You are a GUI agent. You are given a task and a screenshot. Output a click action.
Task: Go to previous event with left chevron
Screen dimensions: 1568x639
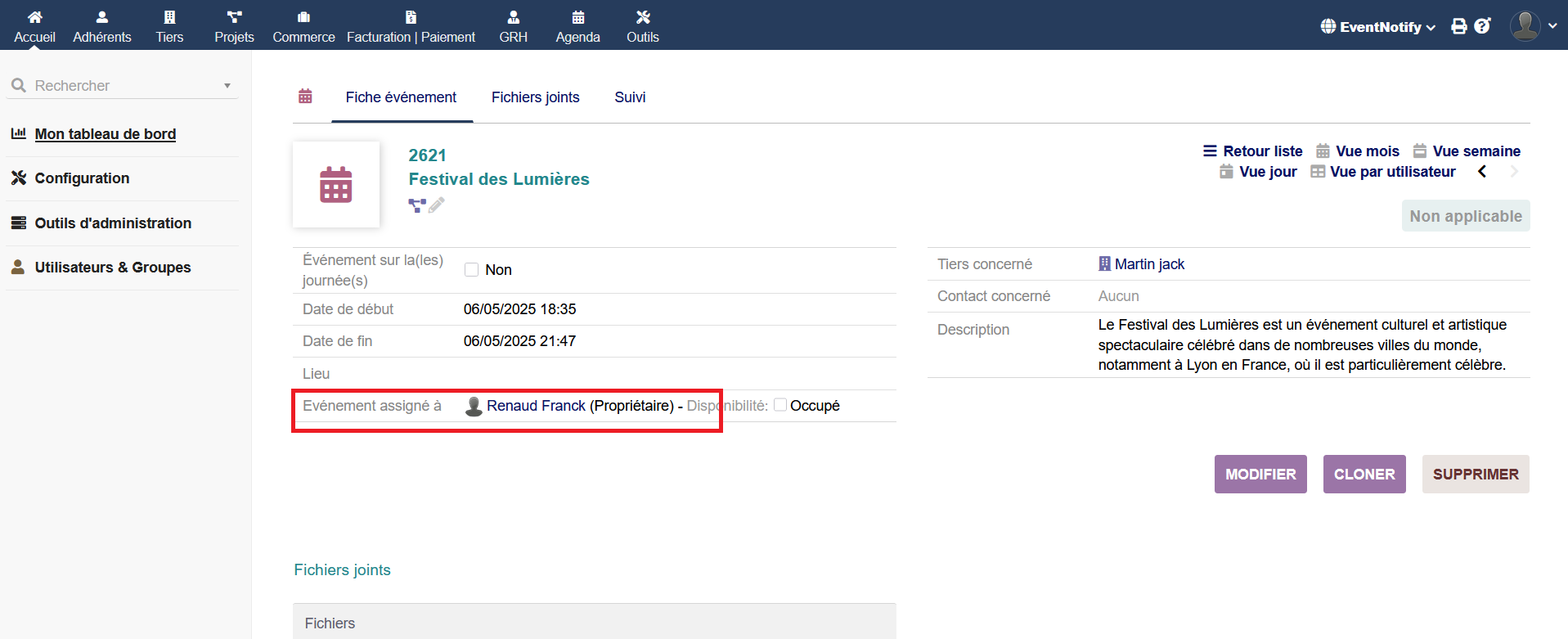coord(1482,172)
